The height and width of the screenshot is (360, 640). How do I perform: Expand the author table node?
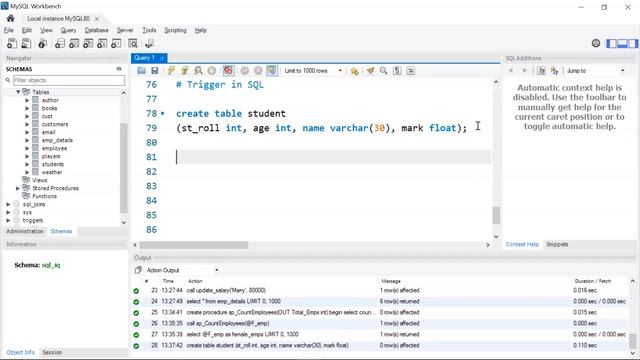(x=27, y=100)
